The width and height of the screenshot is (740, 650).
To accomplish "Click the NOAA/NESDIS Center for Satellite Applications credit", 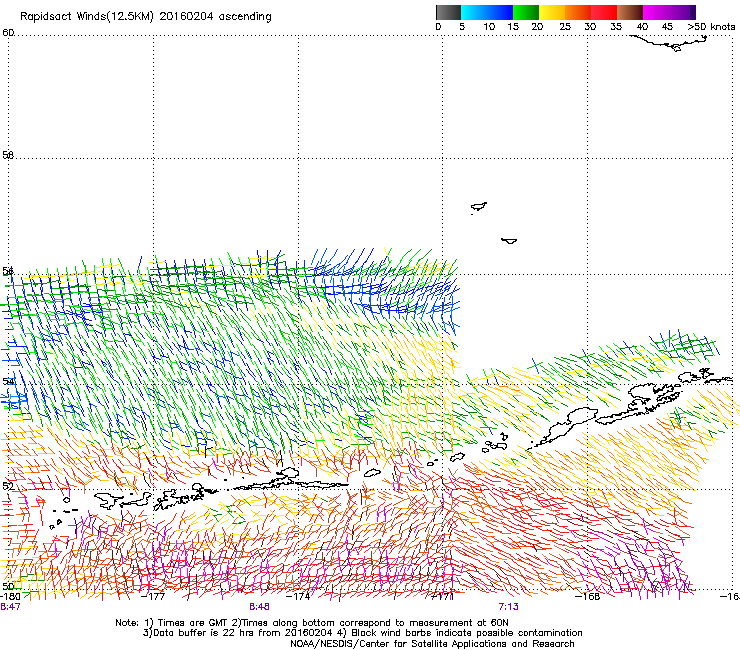I will tap(432, 644).
